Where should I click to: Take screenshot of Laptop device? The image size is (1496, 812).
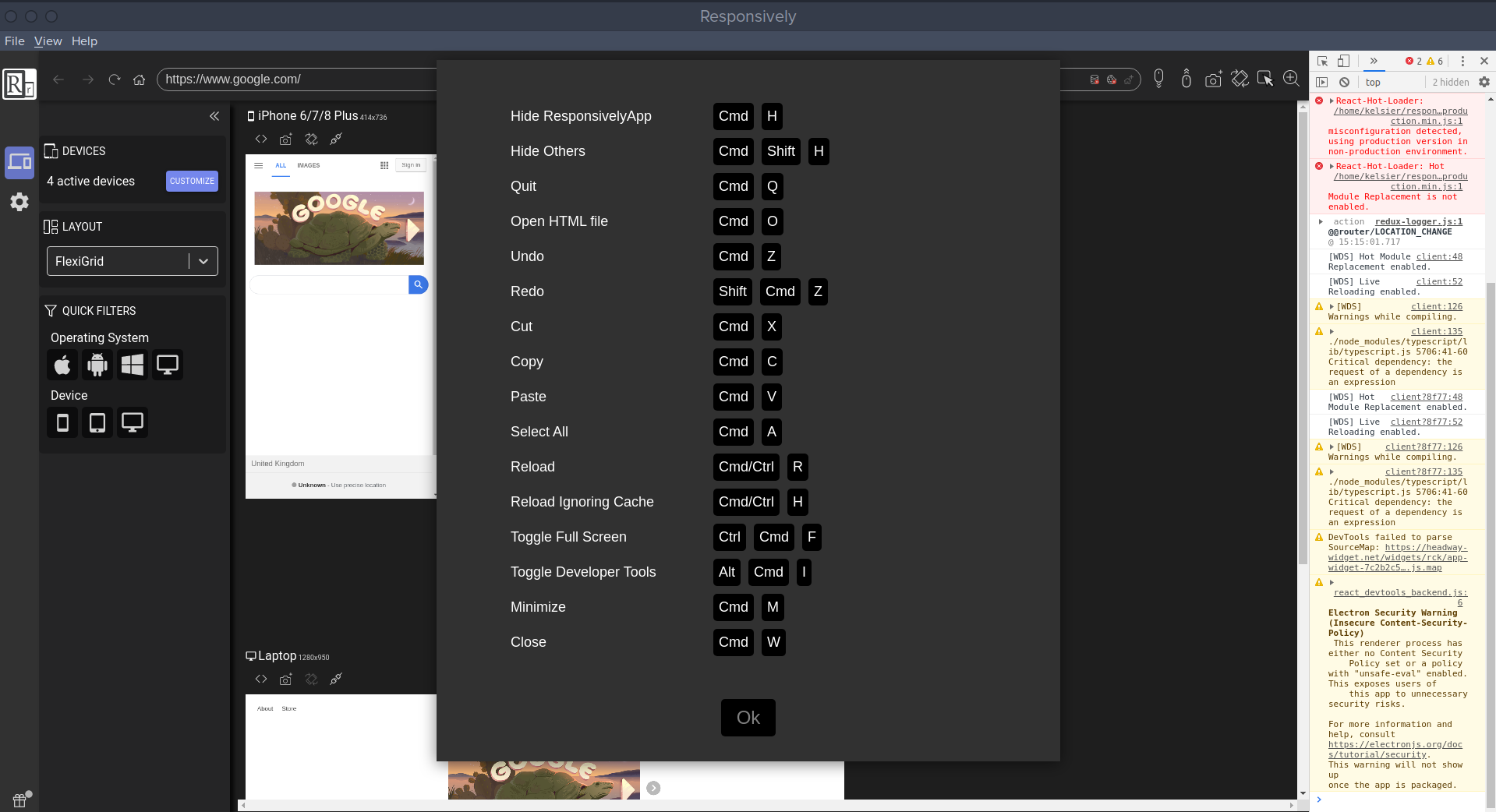286,679
